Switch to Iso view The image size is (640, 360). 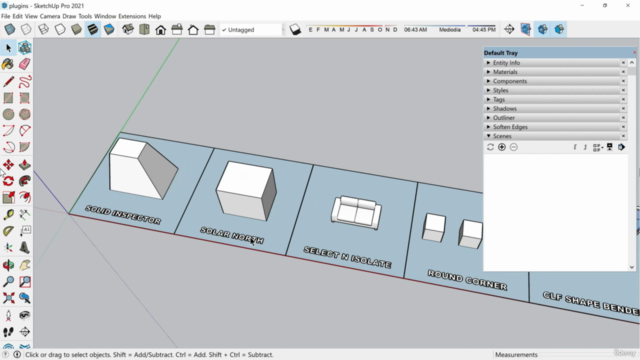[128, 29]
